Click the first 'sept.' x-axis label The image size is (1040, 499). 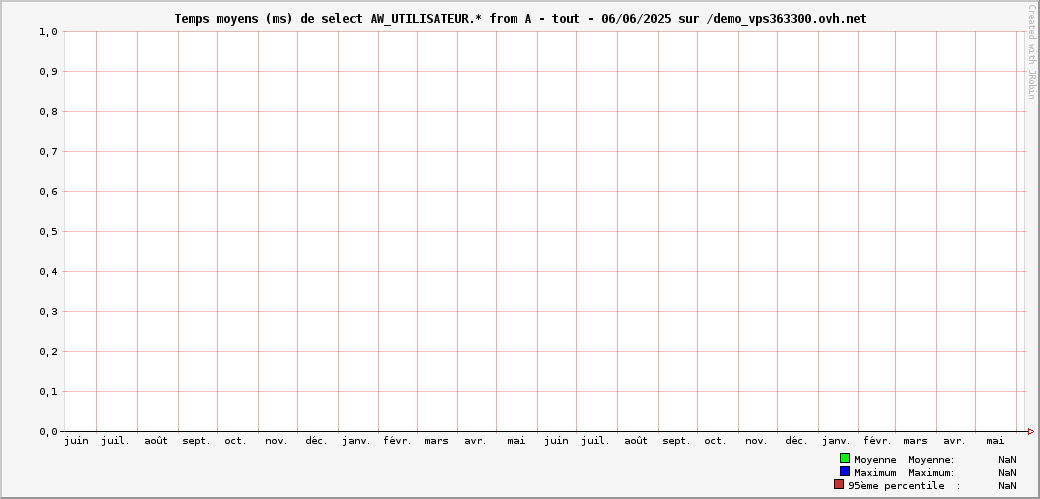click(196, 441)
